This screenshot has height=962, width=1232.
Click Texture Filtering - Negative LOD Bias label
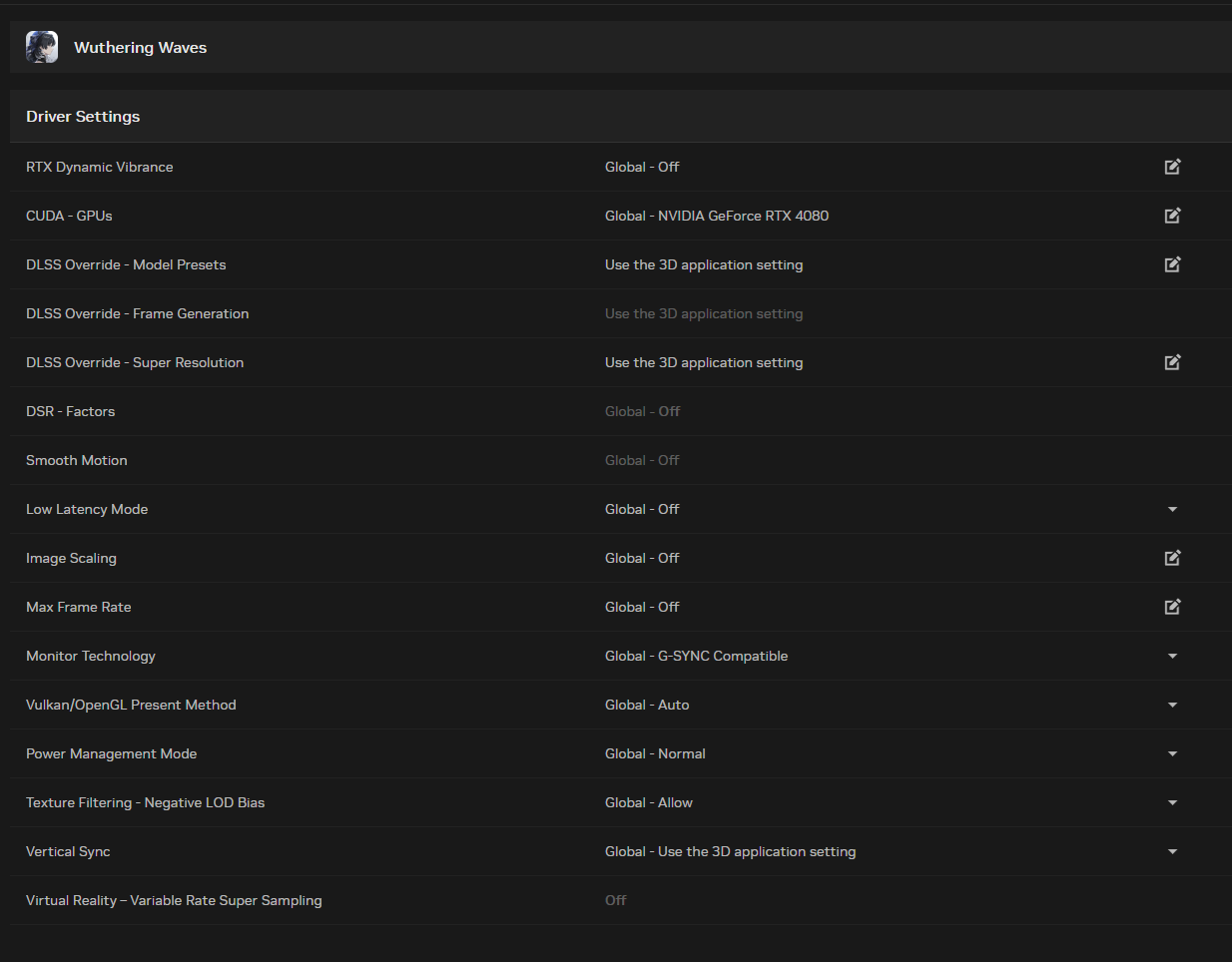pyautogui.click(x=146, y=802)
